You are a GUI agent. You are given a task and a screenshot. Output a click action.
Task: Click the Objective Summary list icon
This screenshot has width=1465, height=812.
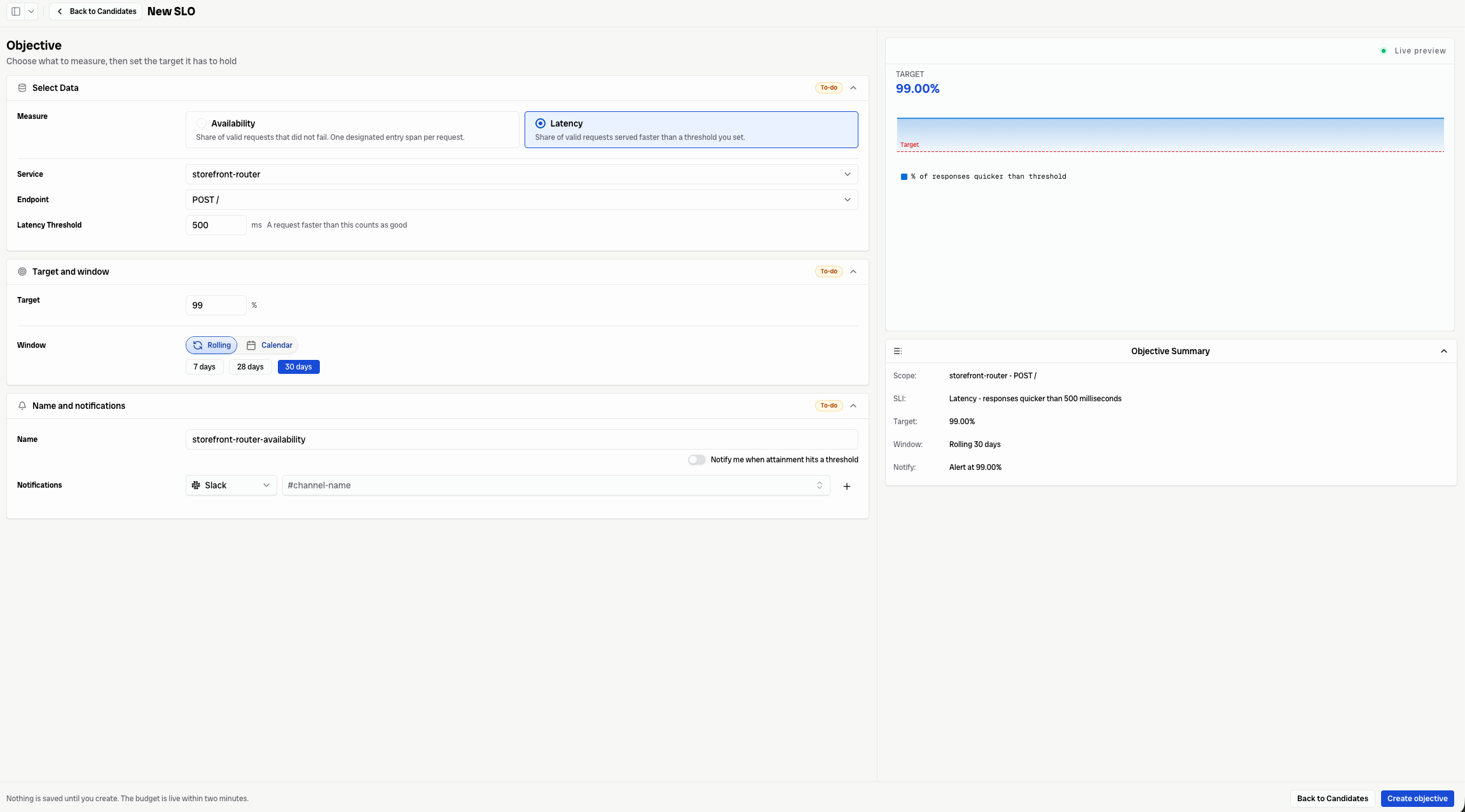tap(898, 351)
